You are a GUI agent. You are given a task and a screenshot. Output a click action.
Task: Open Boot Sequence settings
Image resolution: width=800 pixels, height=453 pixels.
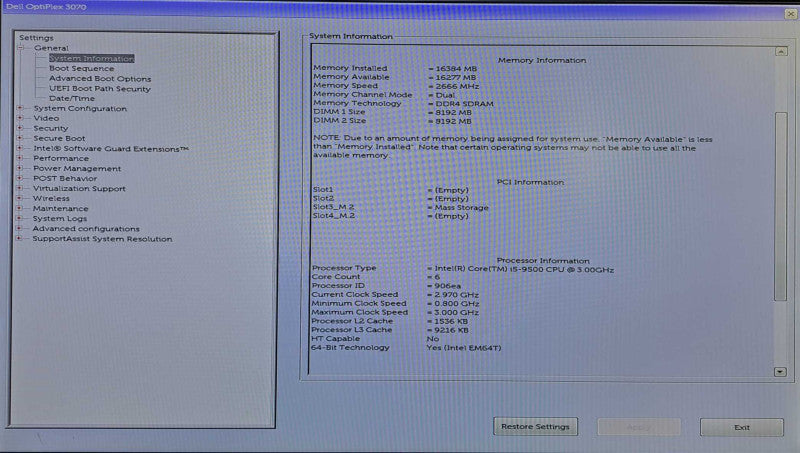coord(82,68)
